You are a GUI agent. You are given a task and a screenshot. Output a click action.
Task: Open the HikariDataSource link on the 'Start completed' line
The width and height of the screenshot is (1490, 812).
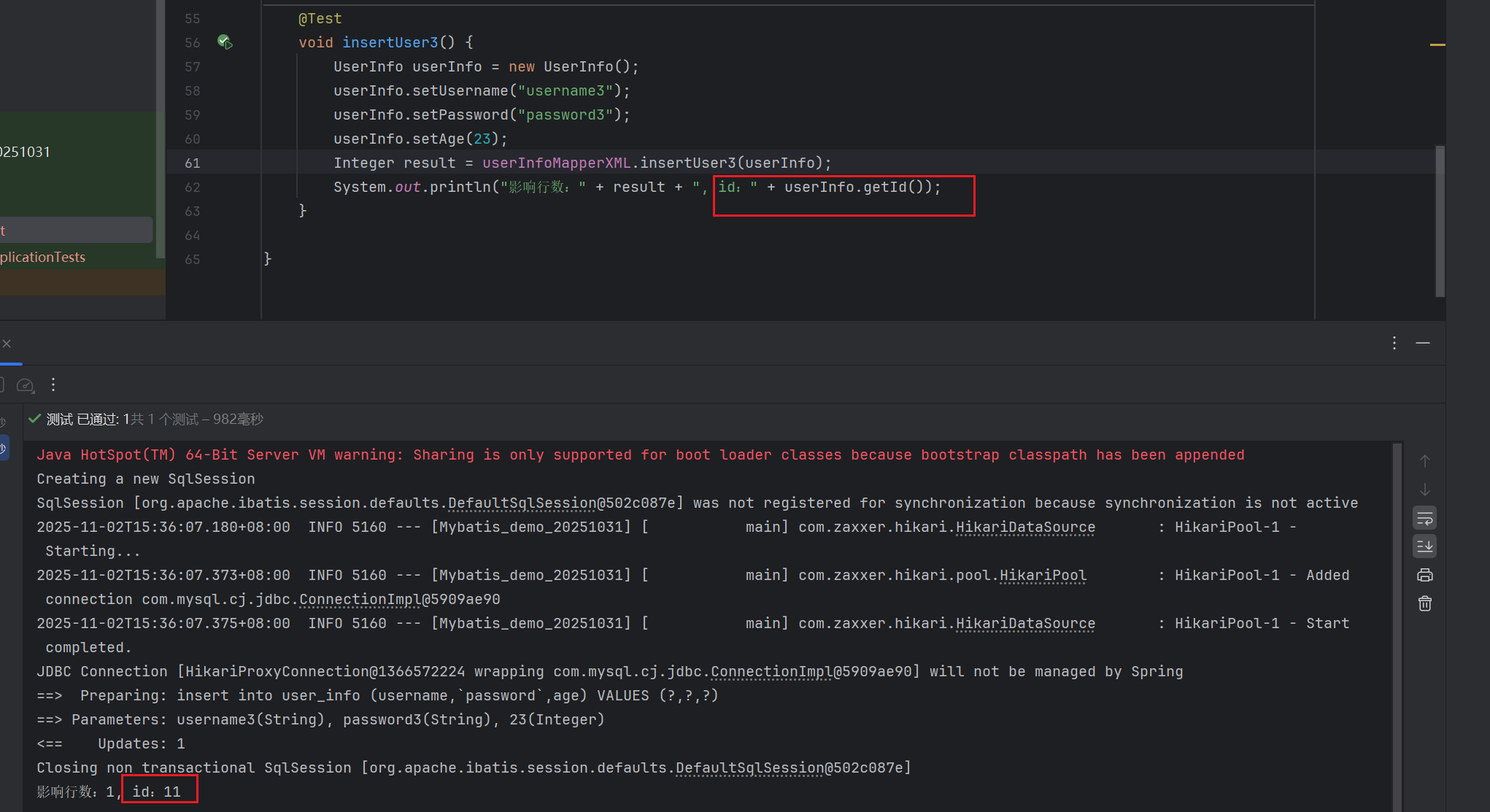point(1025,623)
